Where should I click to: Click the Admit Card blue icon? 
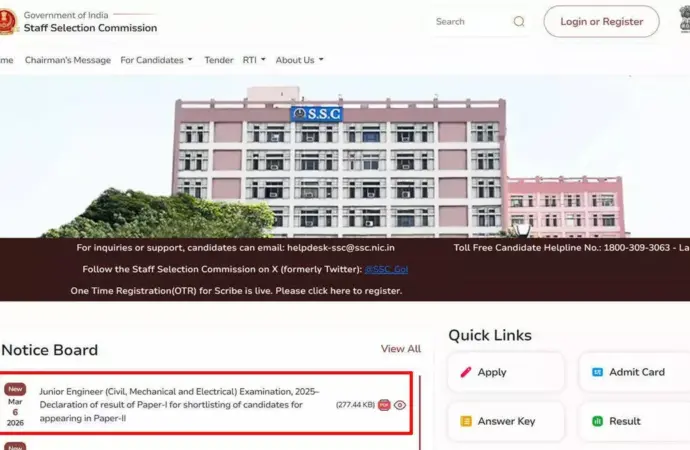597,372
